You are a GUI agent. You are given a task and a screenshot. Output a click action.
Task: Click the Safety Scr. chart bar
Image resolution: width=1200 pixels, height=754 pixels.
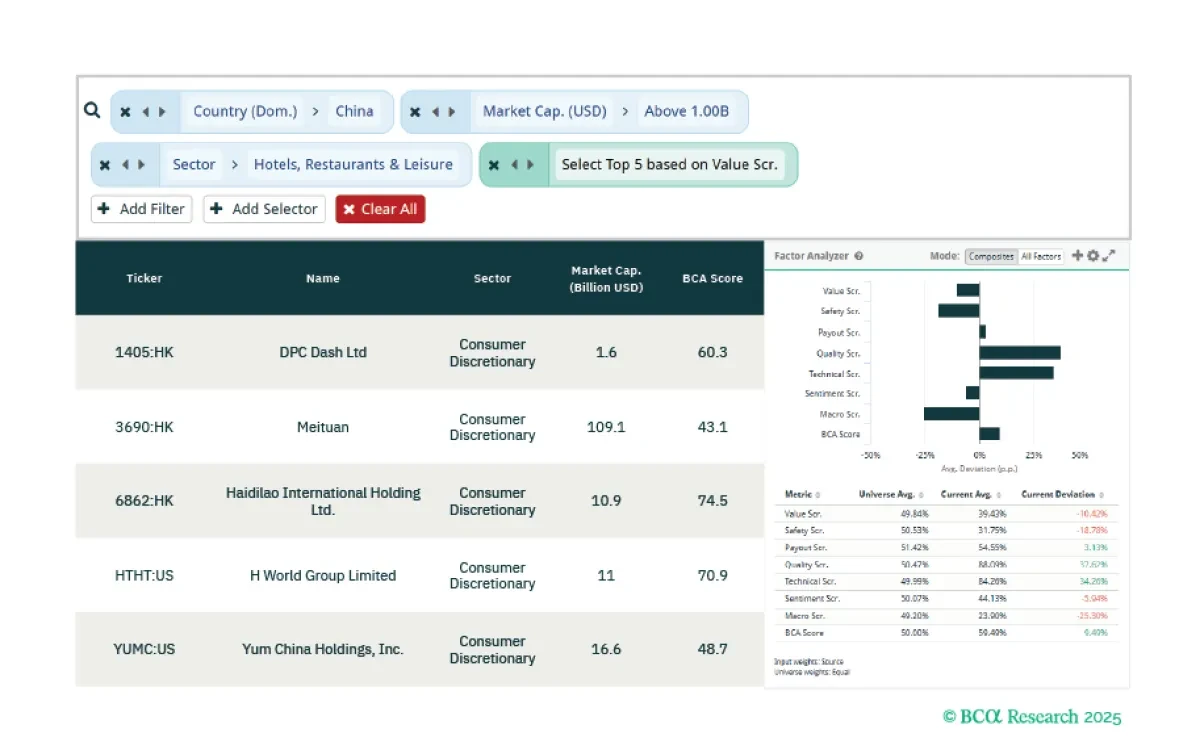click(959, 312)
